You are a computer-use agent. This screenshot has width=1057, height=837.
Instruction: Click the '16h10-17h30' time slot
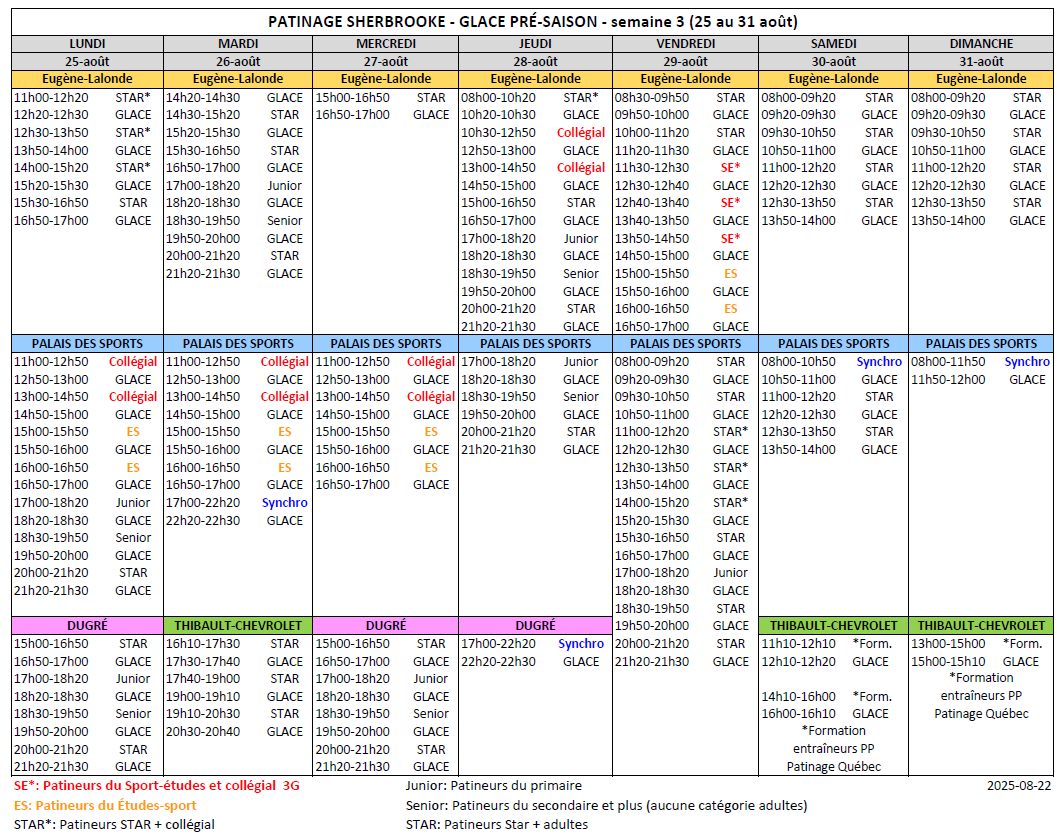(x=203, y=644)
